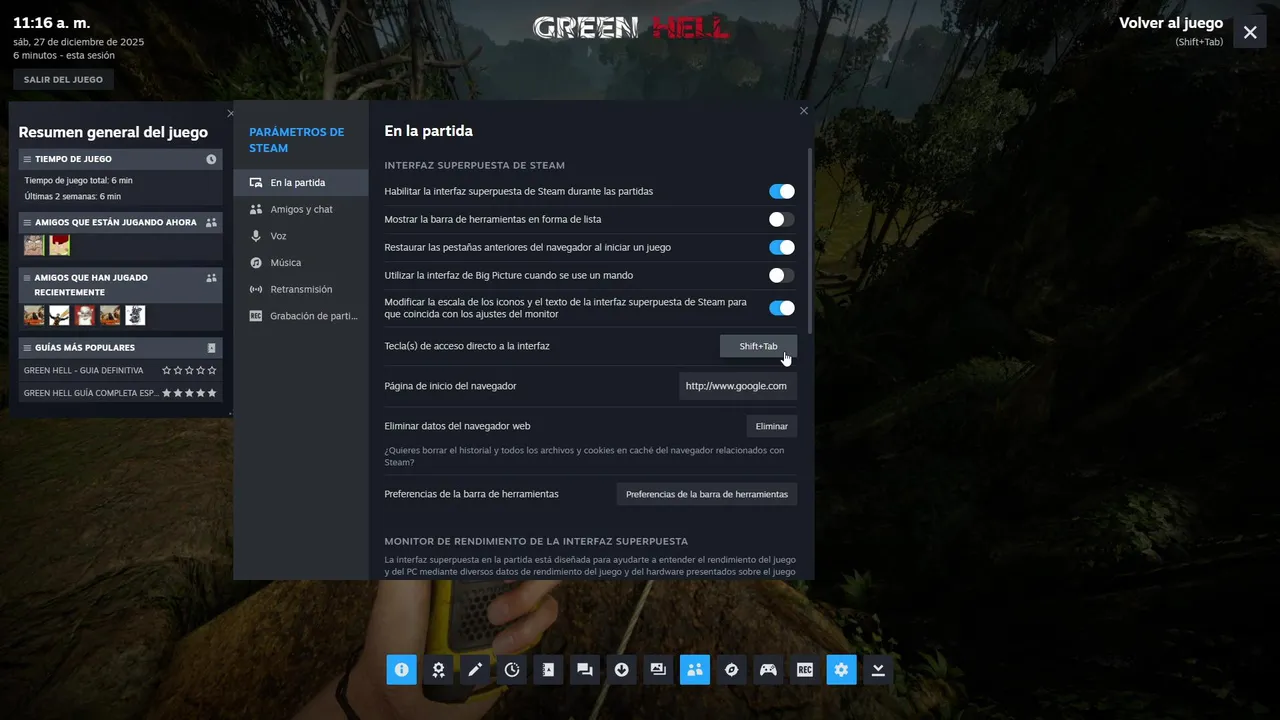Open the REC game recording toolbar icon
The image size is (1280, 720).
tap(805, 670)
